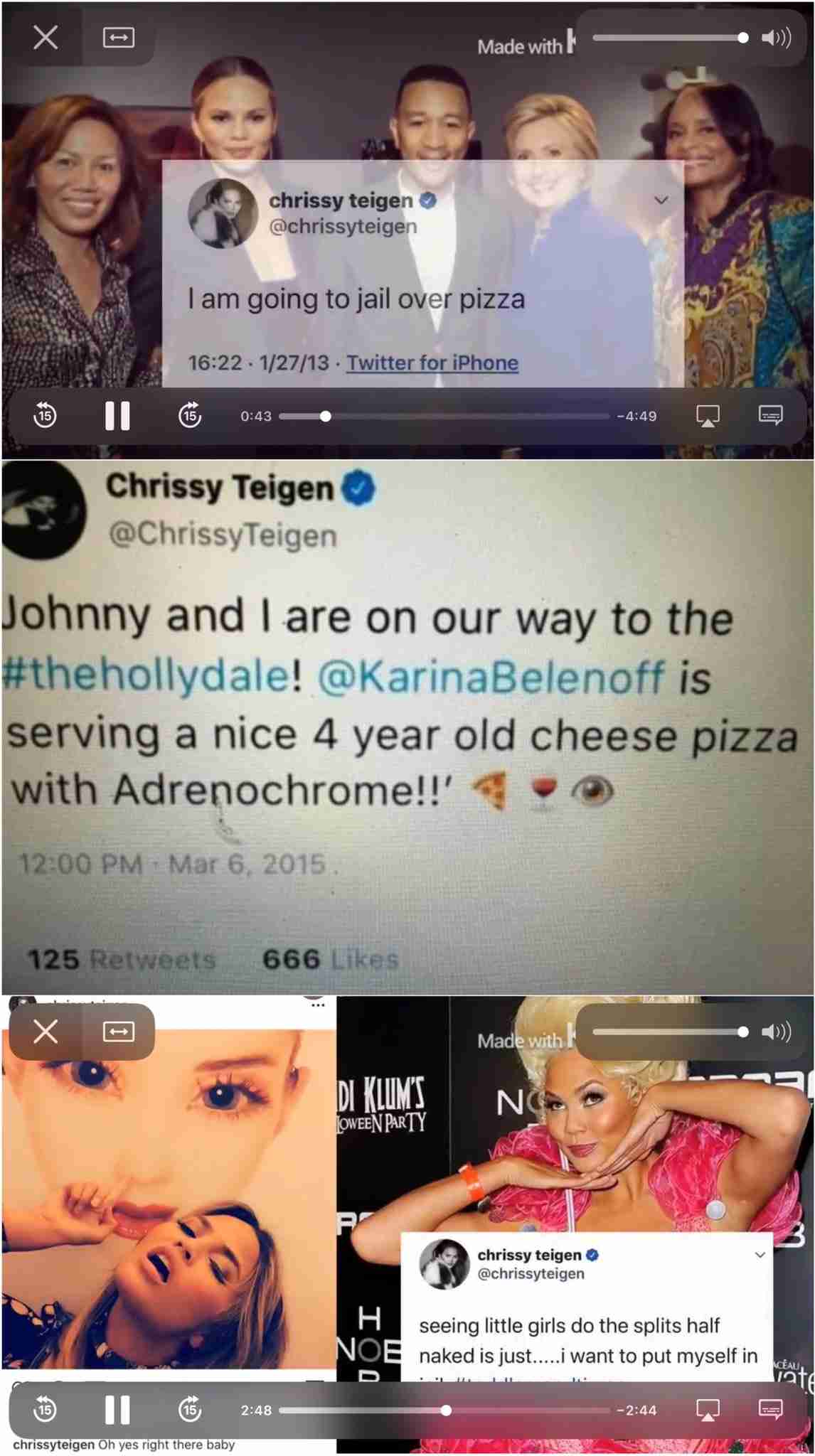The image size is (815, 1456).
Task: Open the Twitter for iPhone link
Action: [x=432, y=363]
